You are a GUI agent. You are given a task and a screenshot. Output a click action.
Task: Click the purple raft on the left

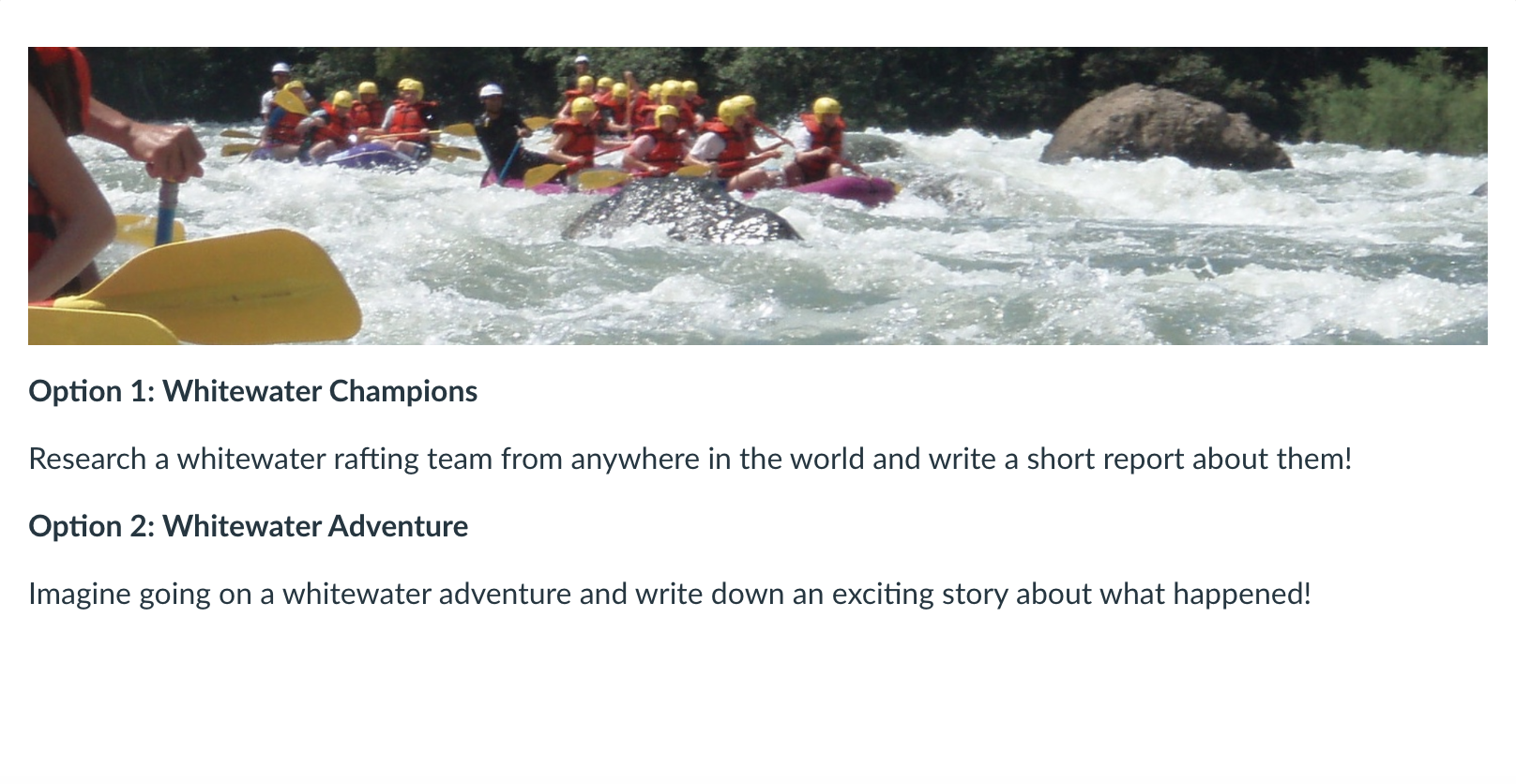(x=371, y=157)
